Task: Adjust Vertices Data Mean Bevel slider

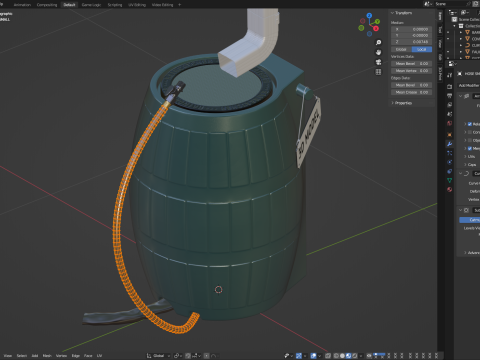Action: click(x=411, y=63)
